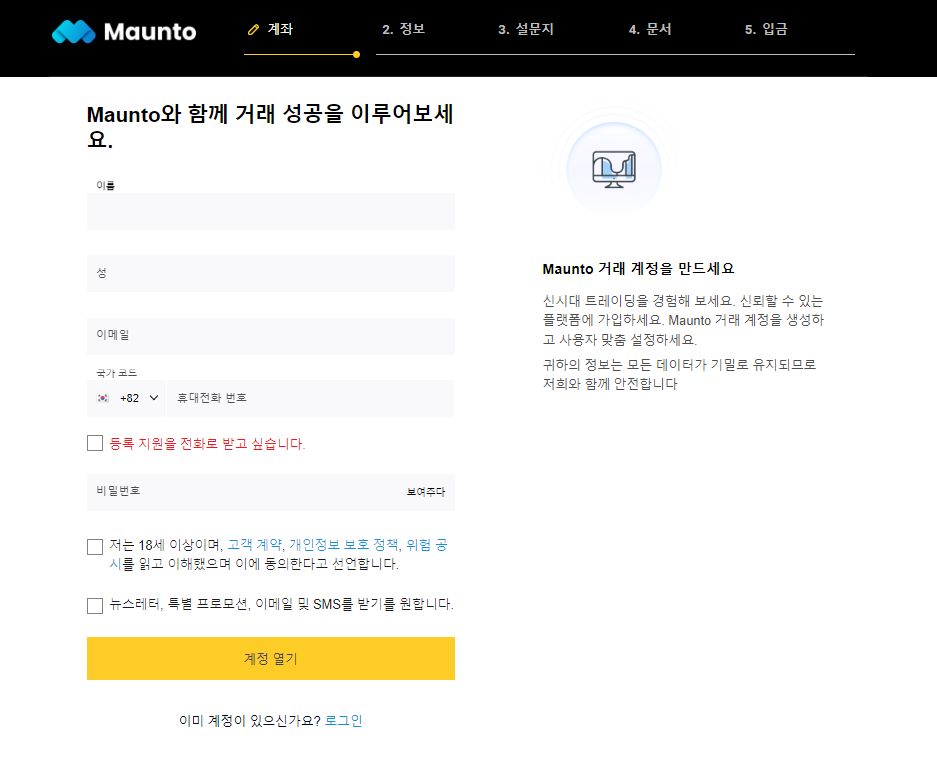Click the South Korea flag icon
937x760 pixels.
point(103,398)
